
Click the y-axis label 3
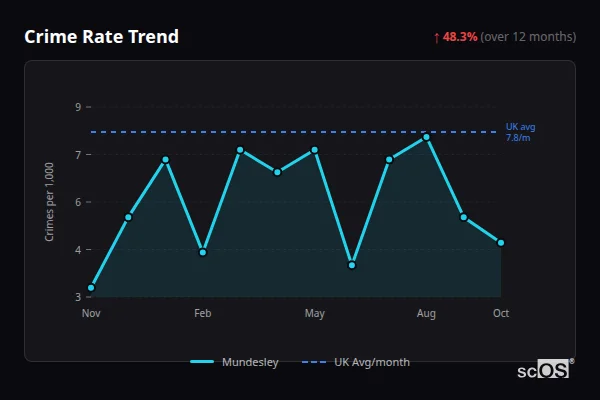pos(78,297)
